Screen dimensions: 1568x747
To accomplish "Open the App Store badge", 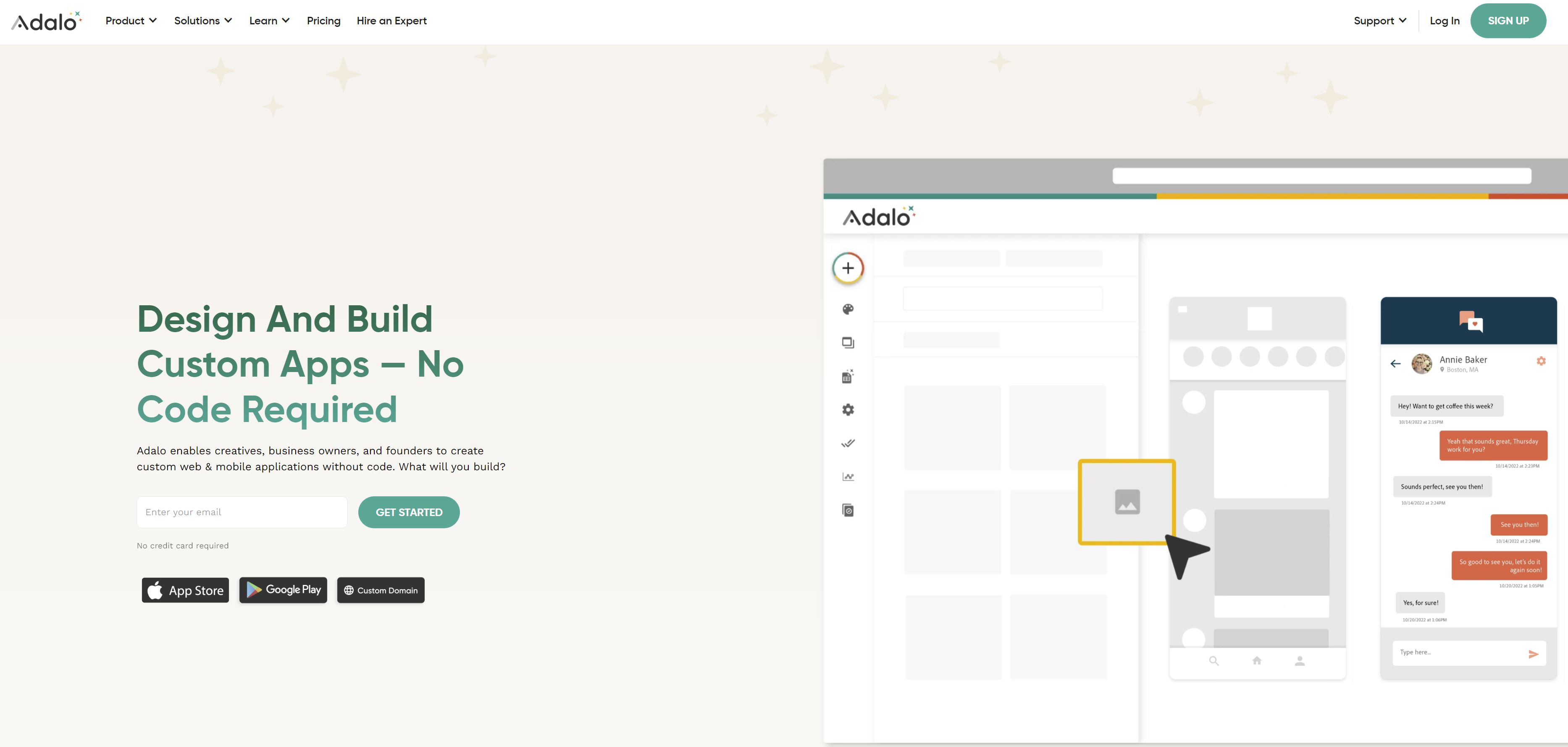I will [x=185, y=590].
